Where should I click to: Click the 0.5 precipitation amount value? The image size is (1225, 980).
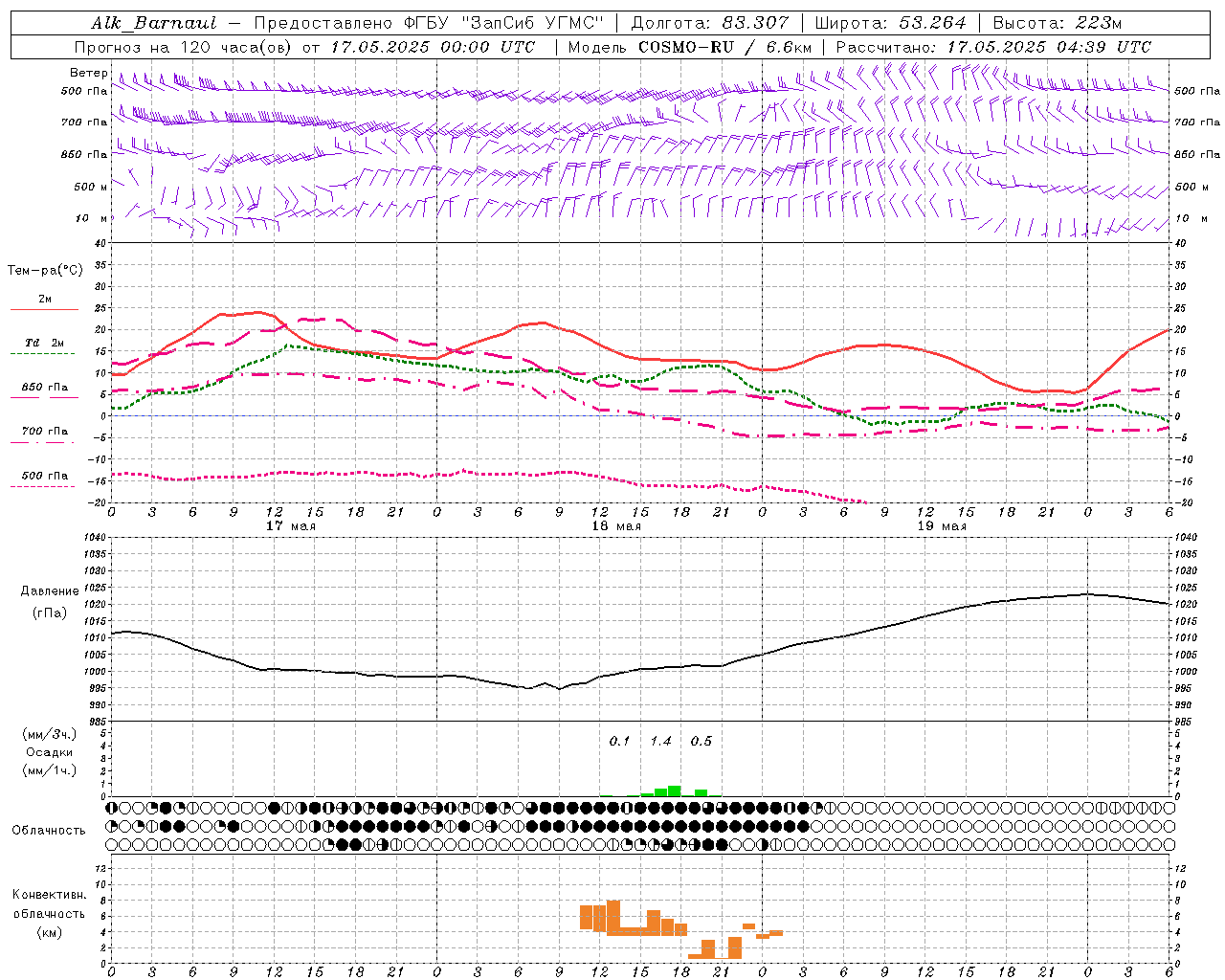tap(702, 741)
